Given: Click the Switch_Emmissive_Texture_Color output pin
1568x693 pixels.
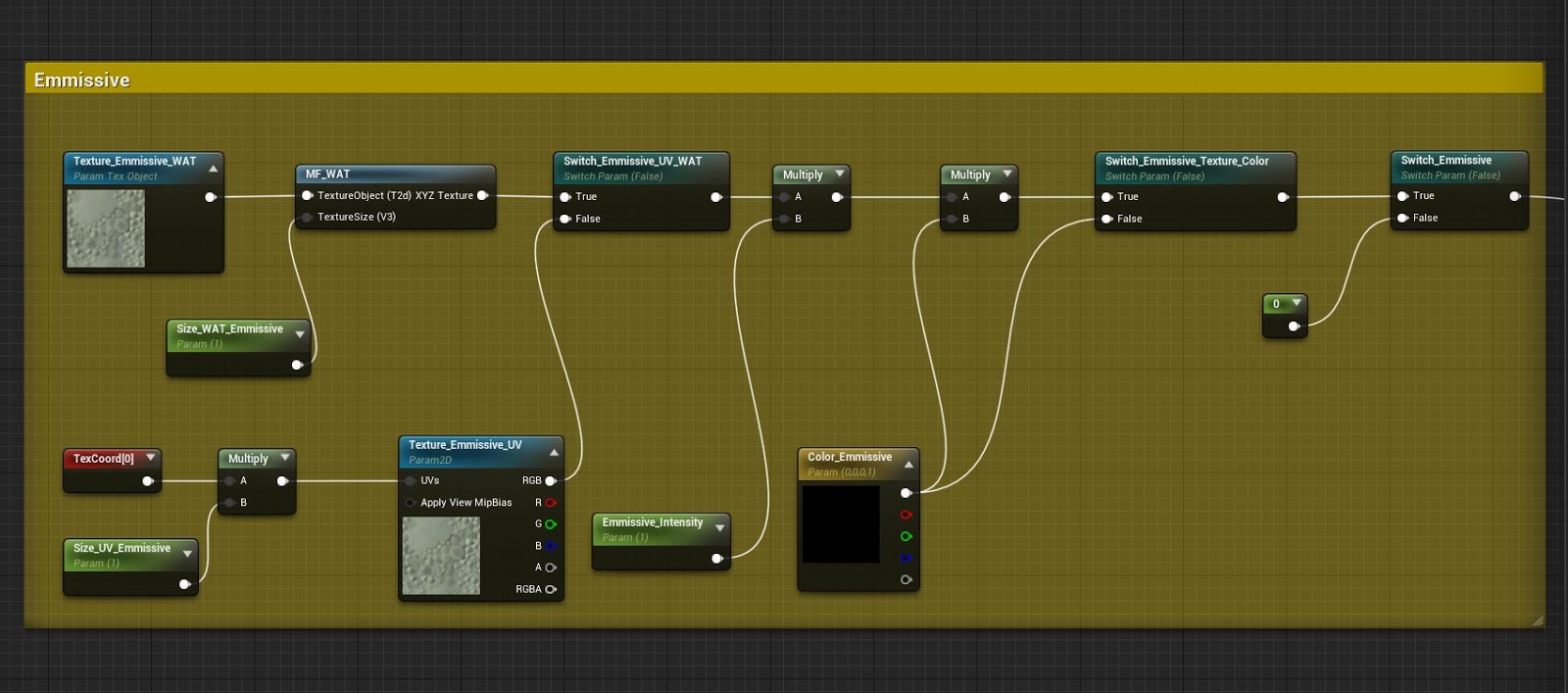Looking at the screenshot, I should coord(1283,197).
